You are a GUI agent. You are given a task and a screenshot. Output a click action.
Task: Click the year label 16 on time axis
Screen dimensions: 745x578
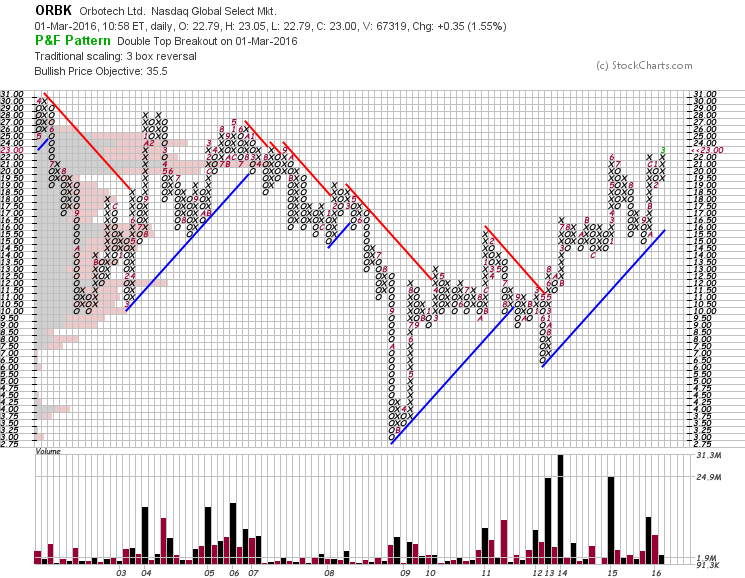point(656,573)
